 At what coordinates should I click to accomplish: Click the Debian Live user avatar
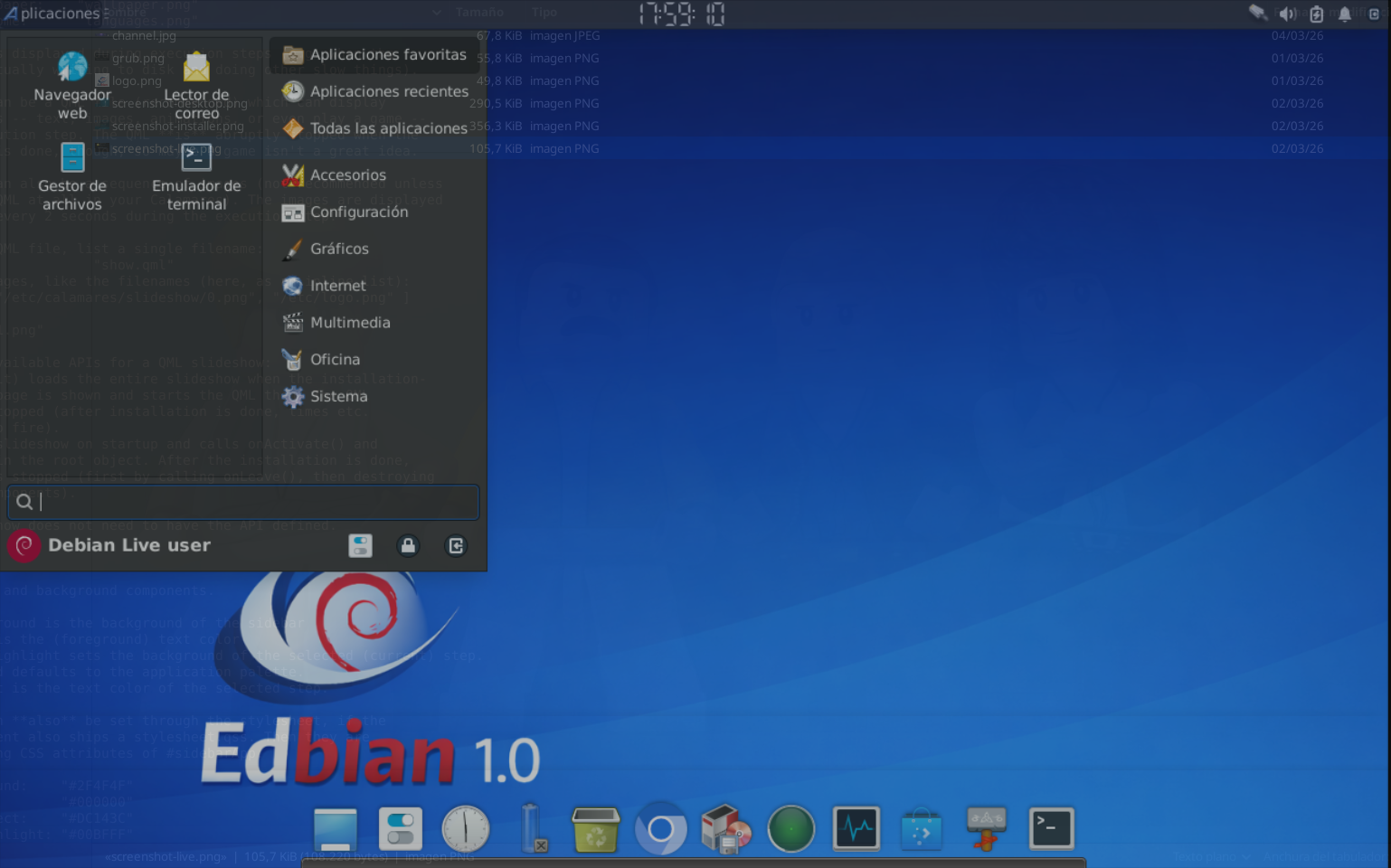pyautogui.click(x=24, y=545)
